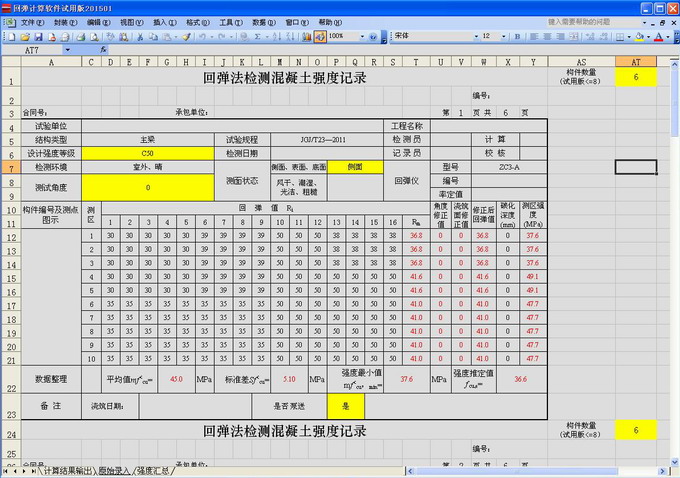
Task: Expand the zoom percentage dropdown
Action: tap(362, 36)
